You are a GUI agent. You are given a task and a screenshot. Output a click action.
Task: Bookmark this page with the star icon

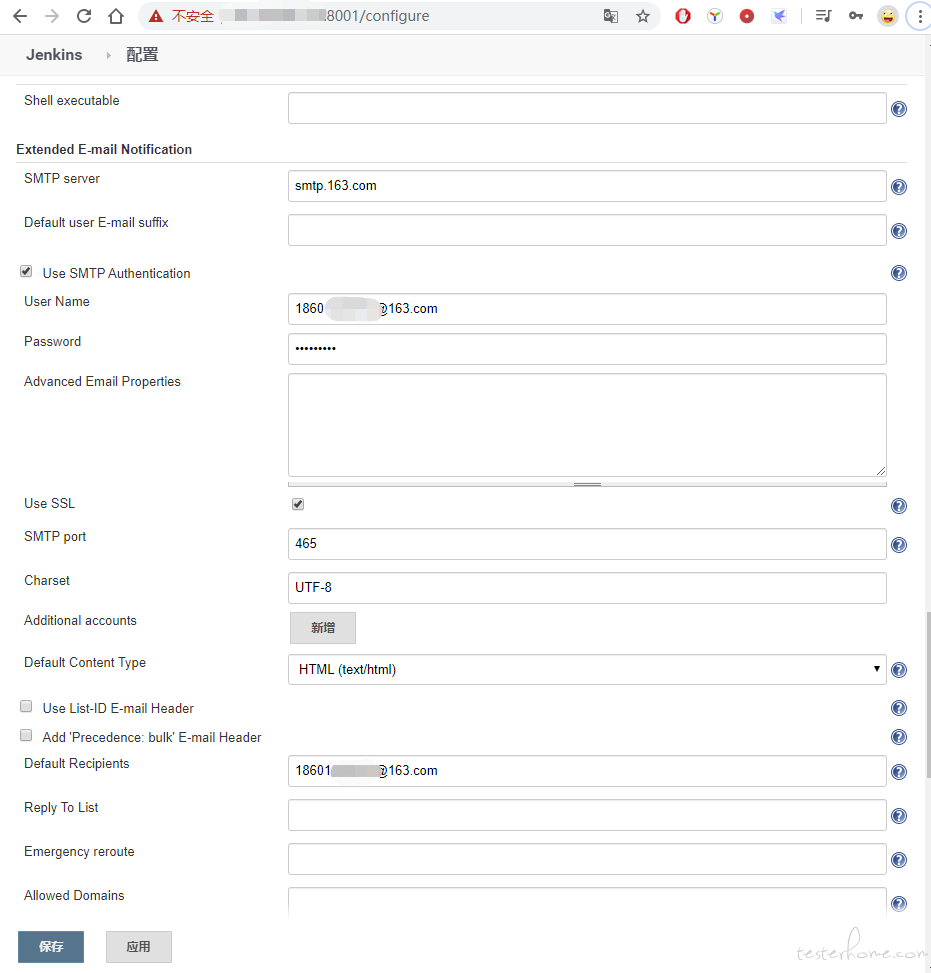pyautogui.click(x=643, y=16)
